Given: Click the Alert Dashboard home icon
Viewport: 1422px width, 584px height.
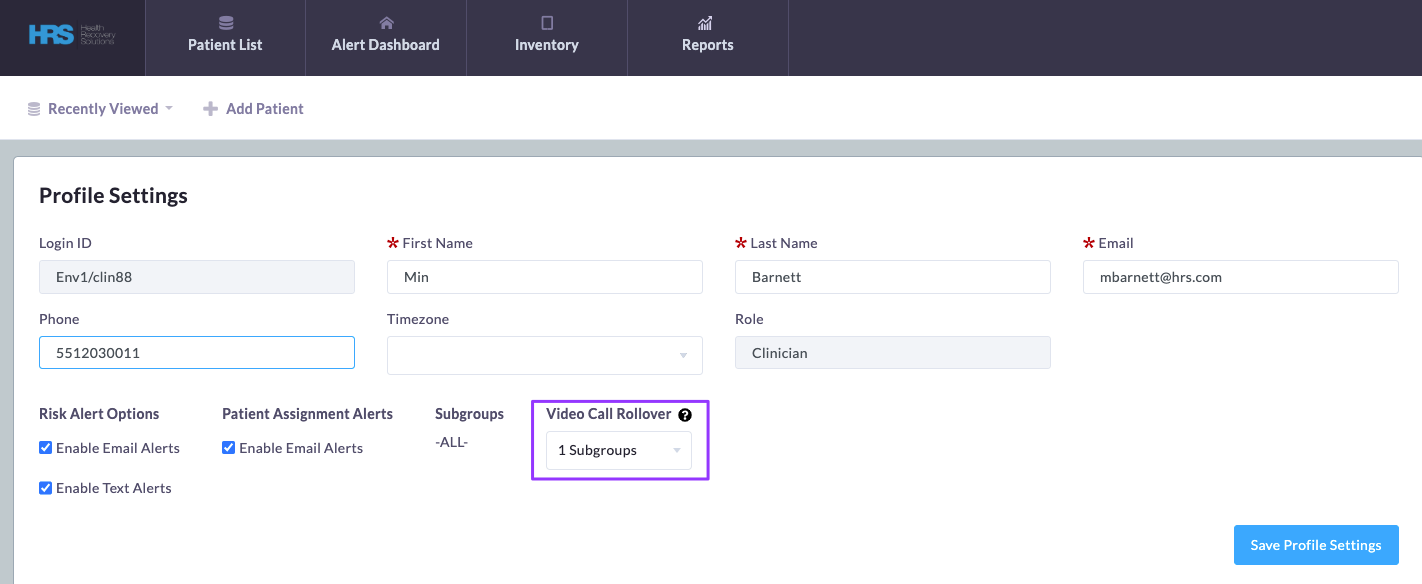Looking at the screenshot, I should click(386, 22).
